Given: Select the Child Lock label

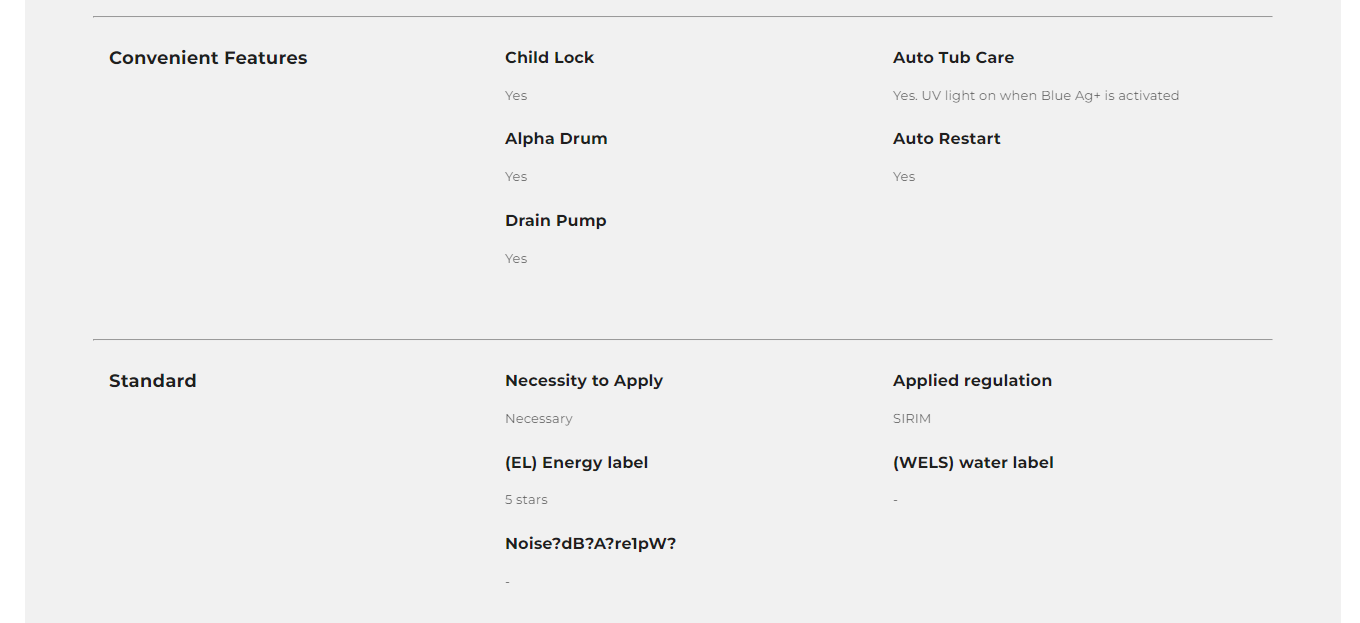Looking at the screenshot, I should click(549, 58).
